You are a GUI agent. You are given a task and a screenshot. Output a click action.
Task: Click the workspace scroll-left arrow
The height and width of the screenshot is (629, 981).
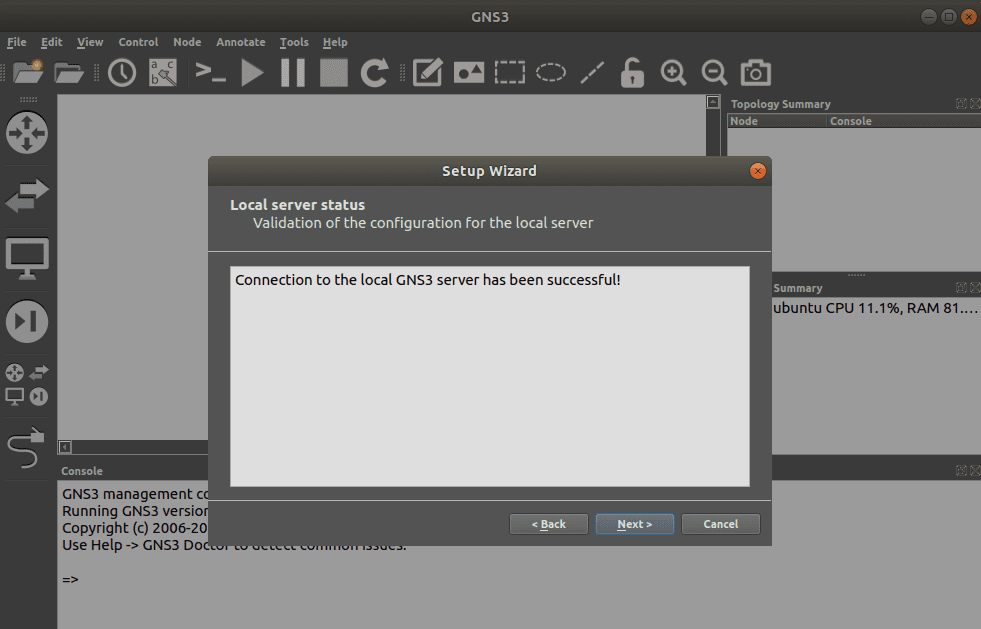tap(64, 447)
